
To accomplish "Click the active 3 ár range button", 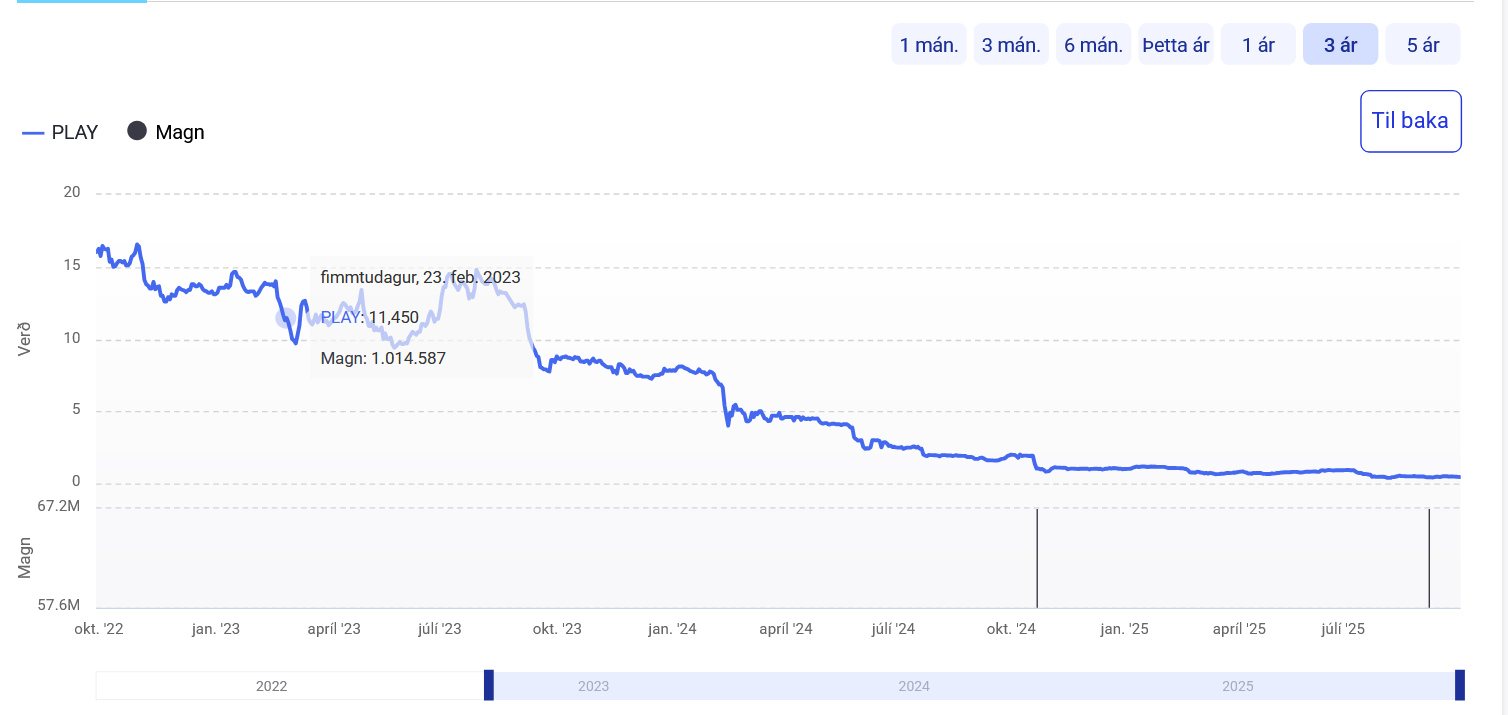I will [1340, 45].
